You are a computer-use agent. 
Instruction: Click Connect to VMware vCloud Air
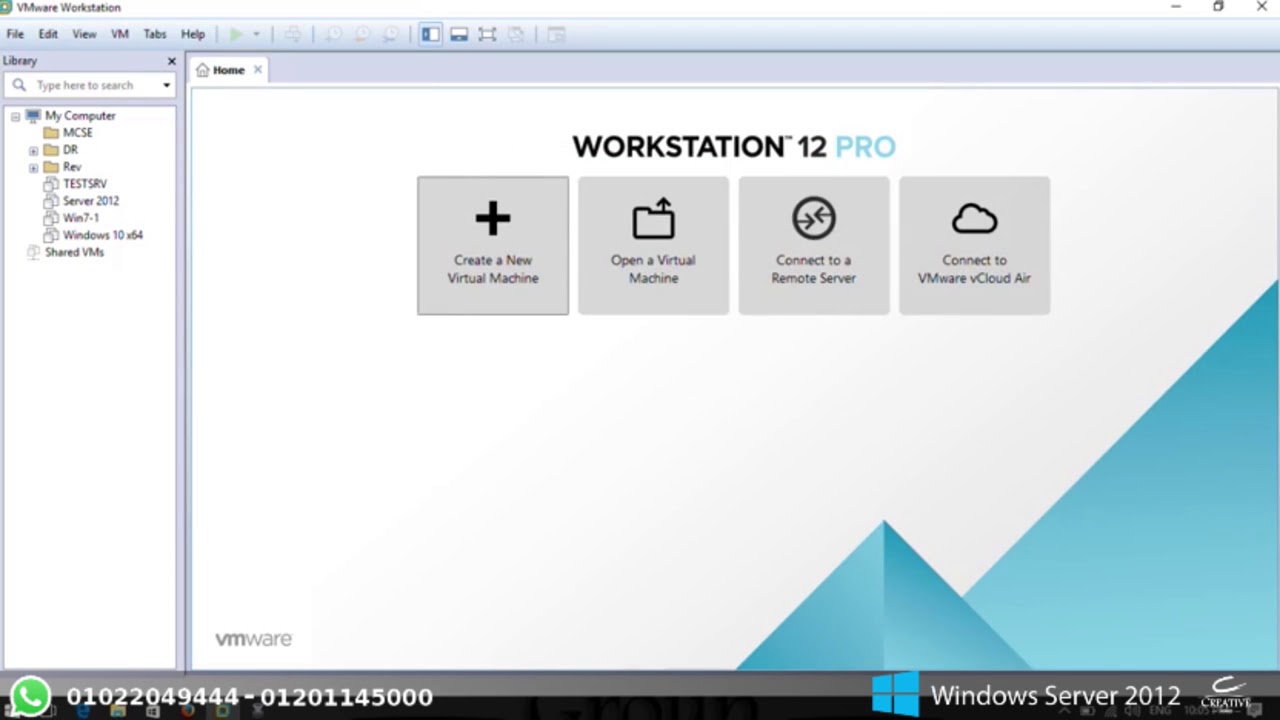click(x=974, y=246)
